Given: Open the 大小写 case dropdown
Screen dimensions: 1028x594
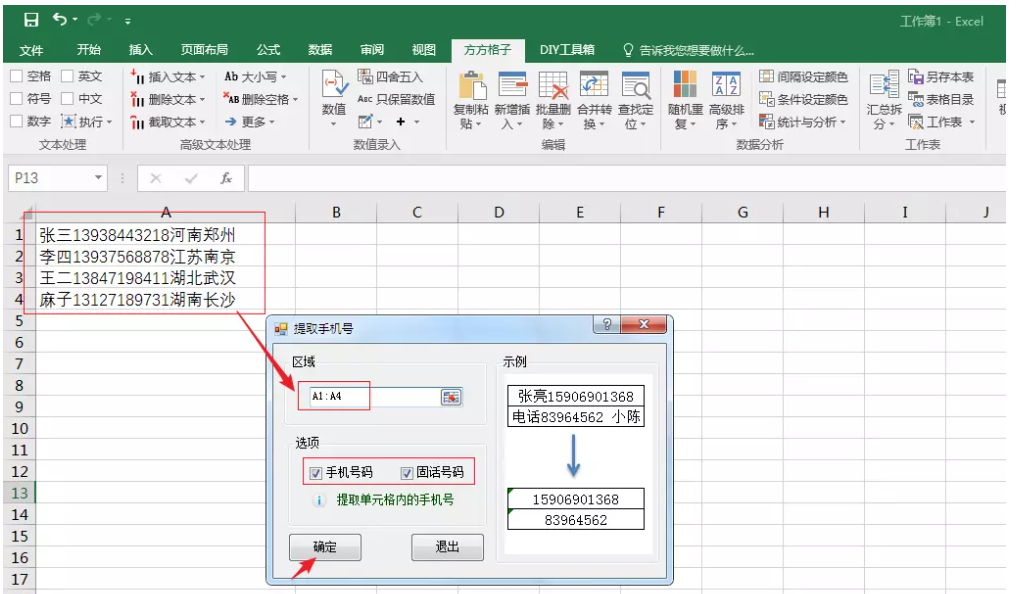Looking at the screenshot, I should [x=283, y=77].
